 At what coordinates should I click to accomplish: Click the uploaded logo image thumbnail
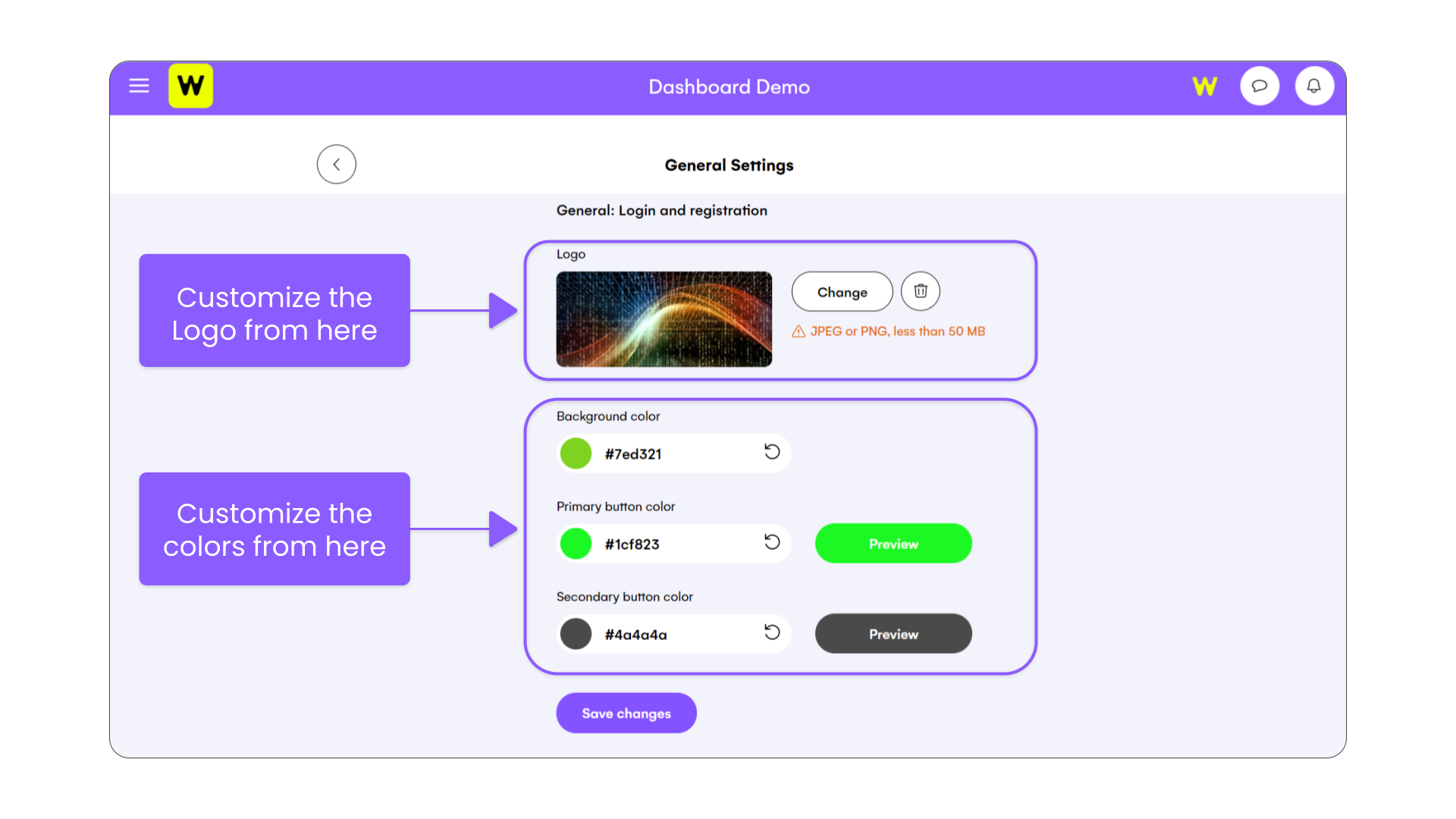(x=664, y=319)
